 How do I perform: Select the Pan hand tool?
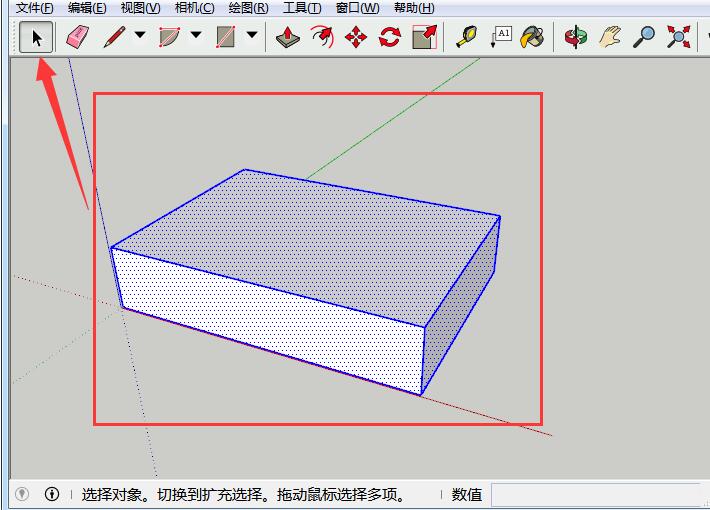coord(610,37)
